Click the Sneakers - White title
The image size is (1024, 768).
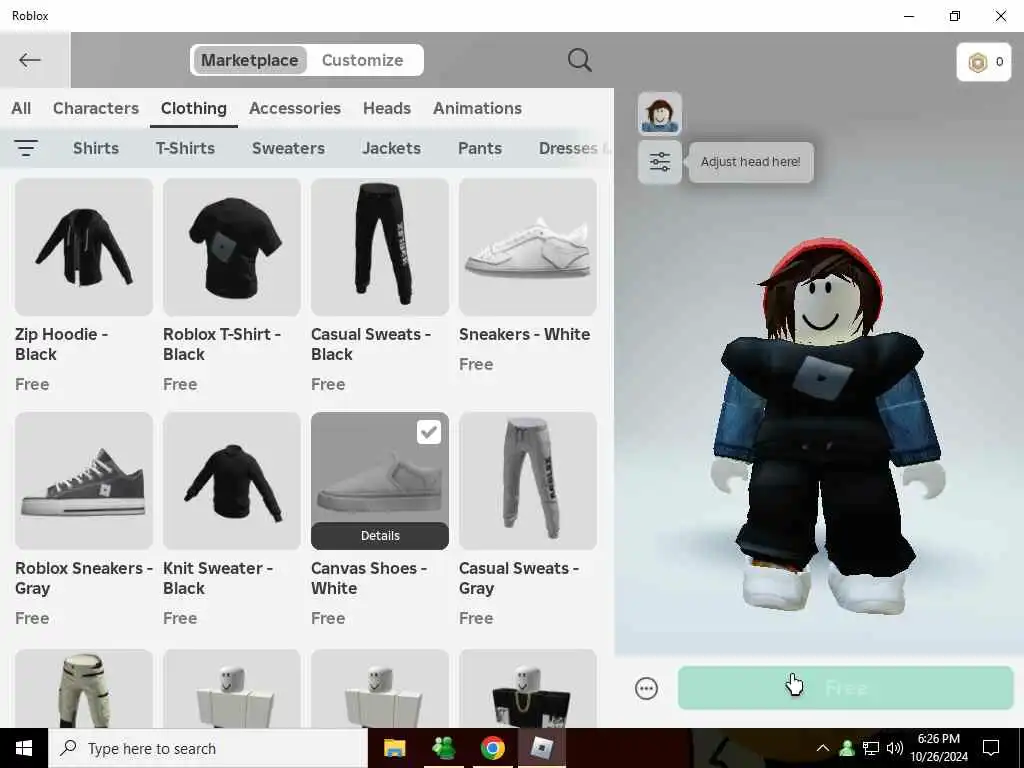(x=524, y=334)
